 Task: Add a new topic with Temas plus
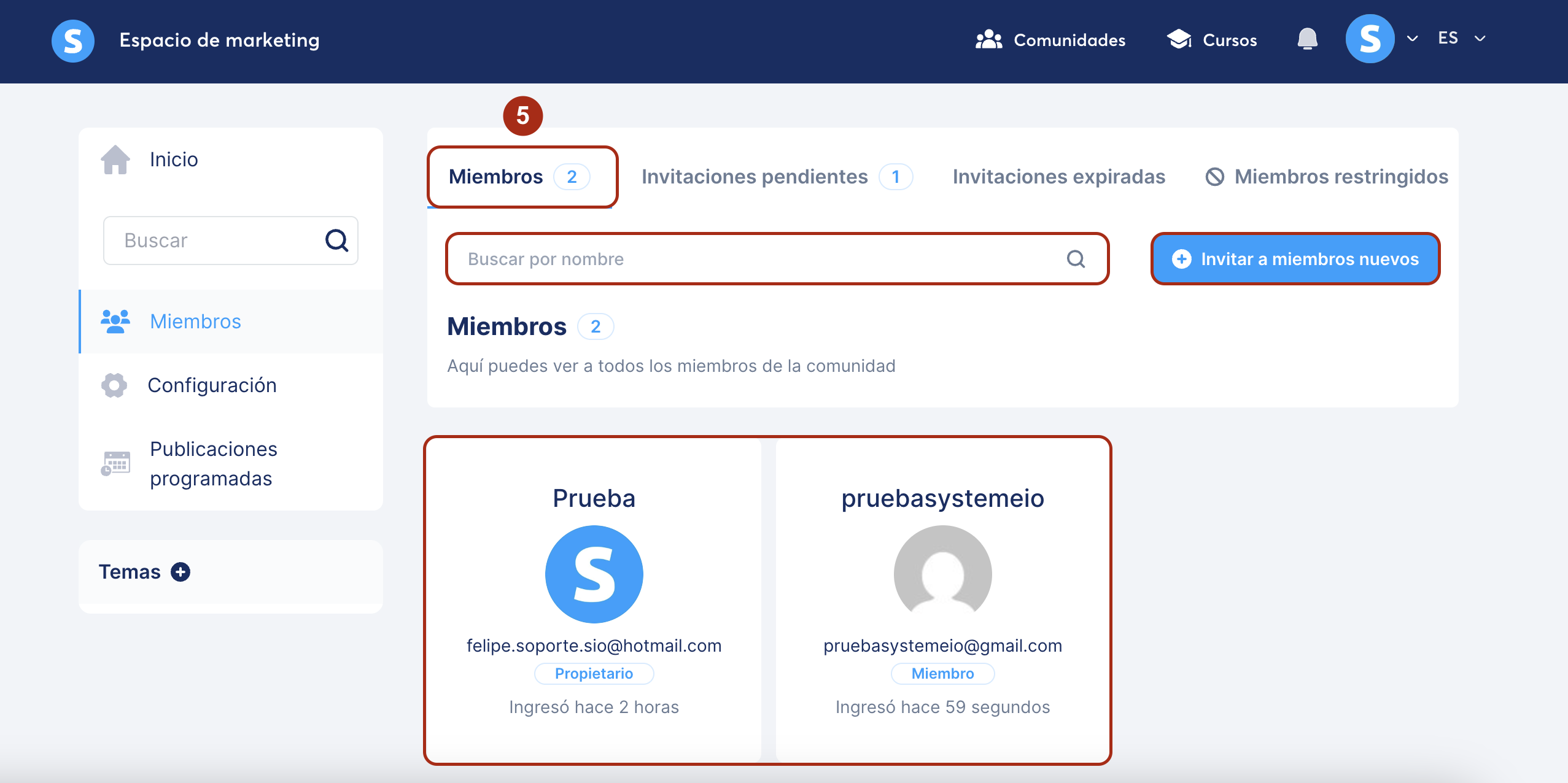click(x=180, y=572)
